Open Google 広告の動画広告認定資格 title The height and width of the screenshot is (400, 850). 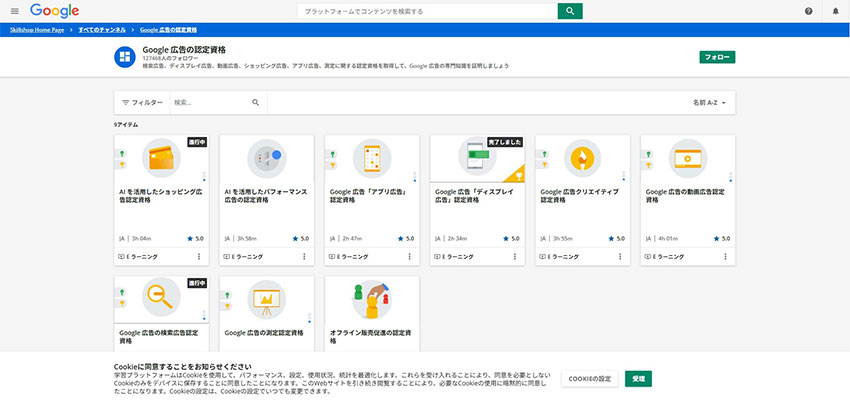[x=686, y=196]
